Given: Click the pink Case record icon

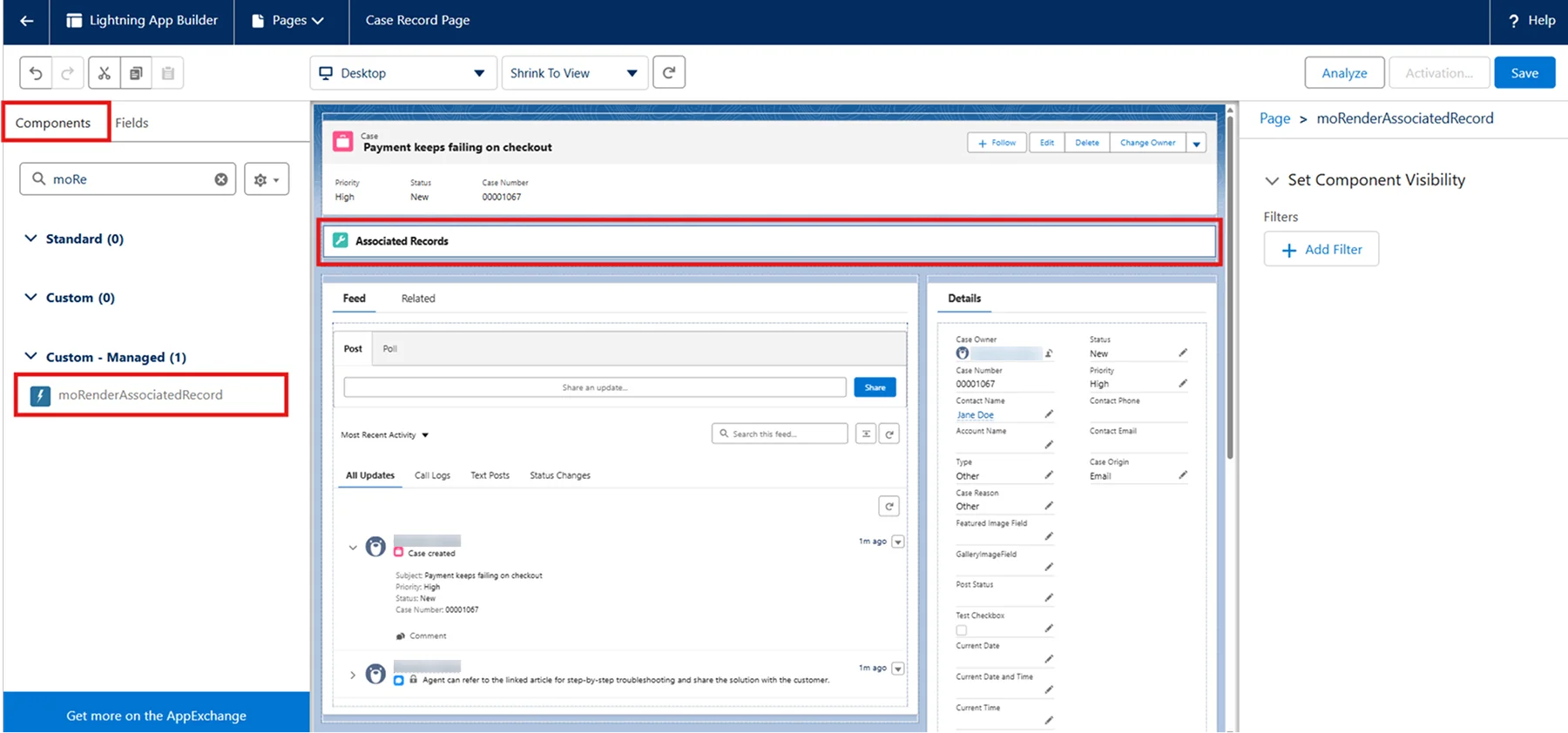Looking at the screenshot, I should (x=343, y=143).
